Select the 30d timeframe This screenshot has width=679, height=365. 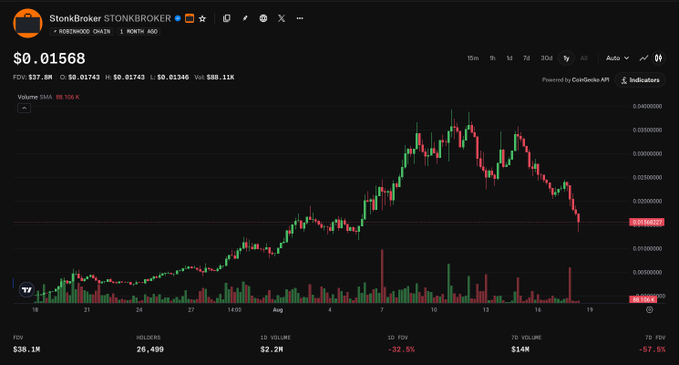click(546, 58)
